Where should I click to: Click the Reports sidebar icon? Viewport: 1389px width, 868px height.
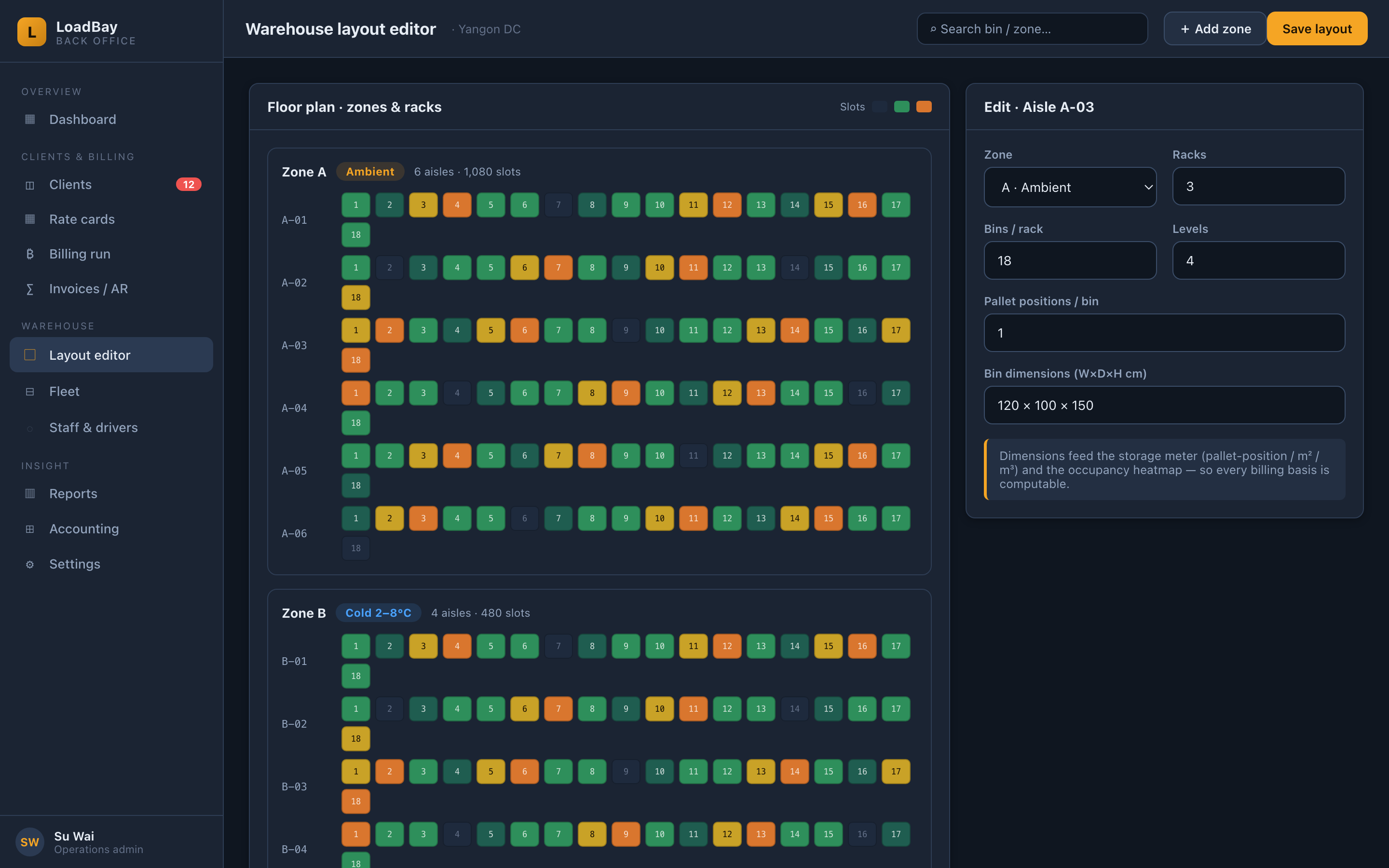point(30,494)
